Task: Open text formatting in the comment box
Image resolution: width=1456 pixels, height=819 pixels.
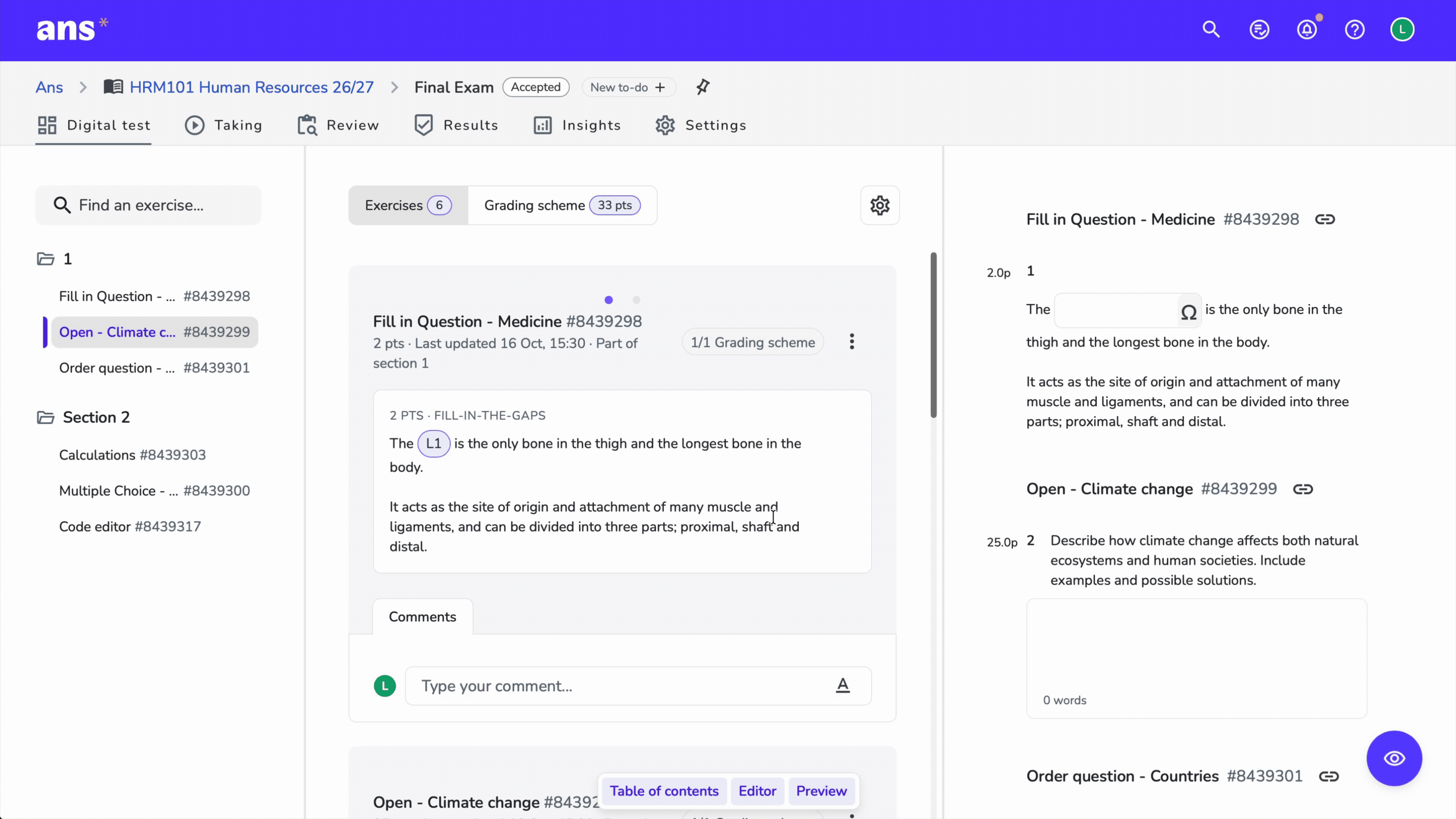Action: coord(842,686)
